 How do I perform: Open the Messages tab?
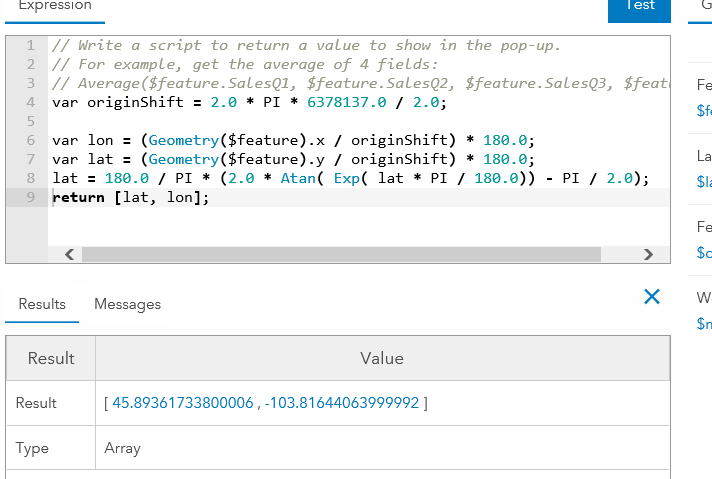(127, 304)
